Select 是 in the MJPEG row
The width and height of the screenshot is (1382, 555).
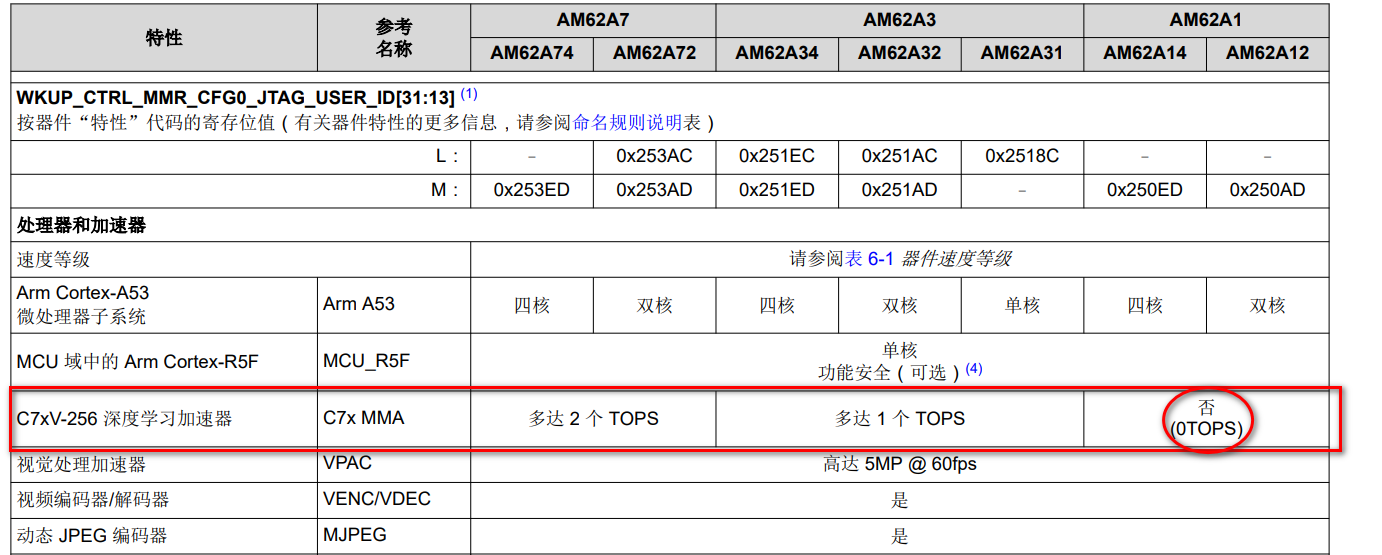tap(900, 536)
